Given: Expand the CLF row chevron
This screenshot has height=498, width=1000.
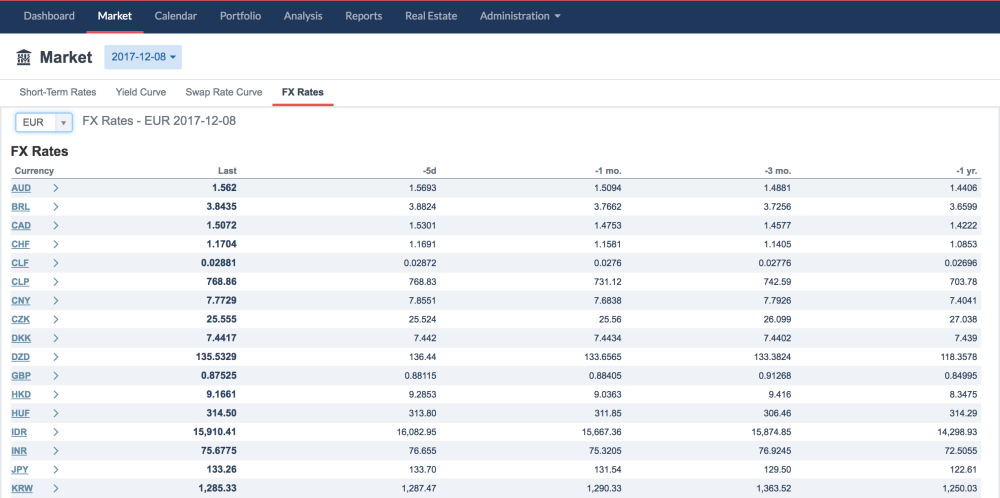Looking at the screenshot, I should 56,263.
